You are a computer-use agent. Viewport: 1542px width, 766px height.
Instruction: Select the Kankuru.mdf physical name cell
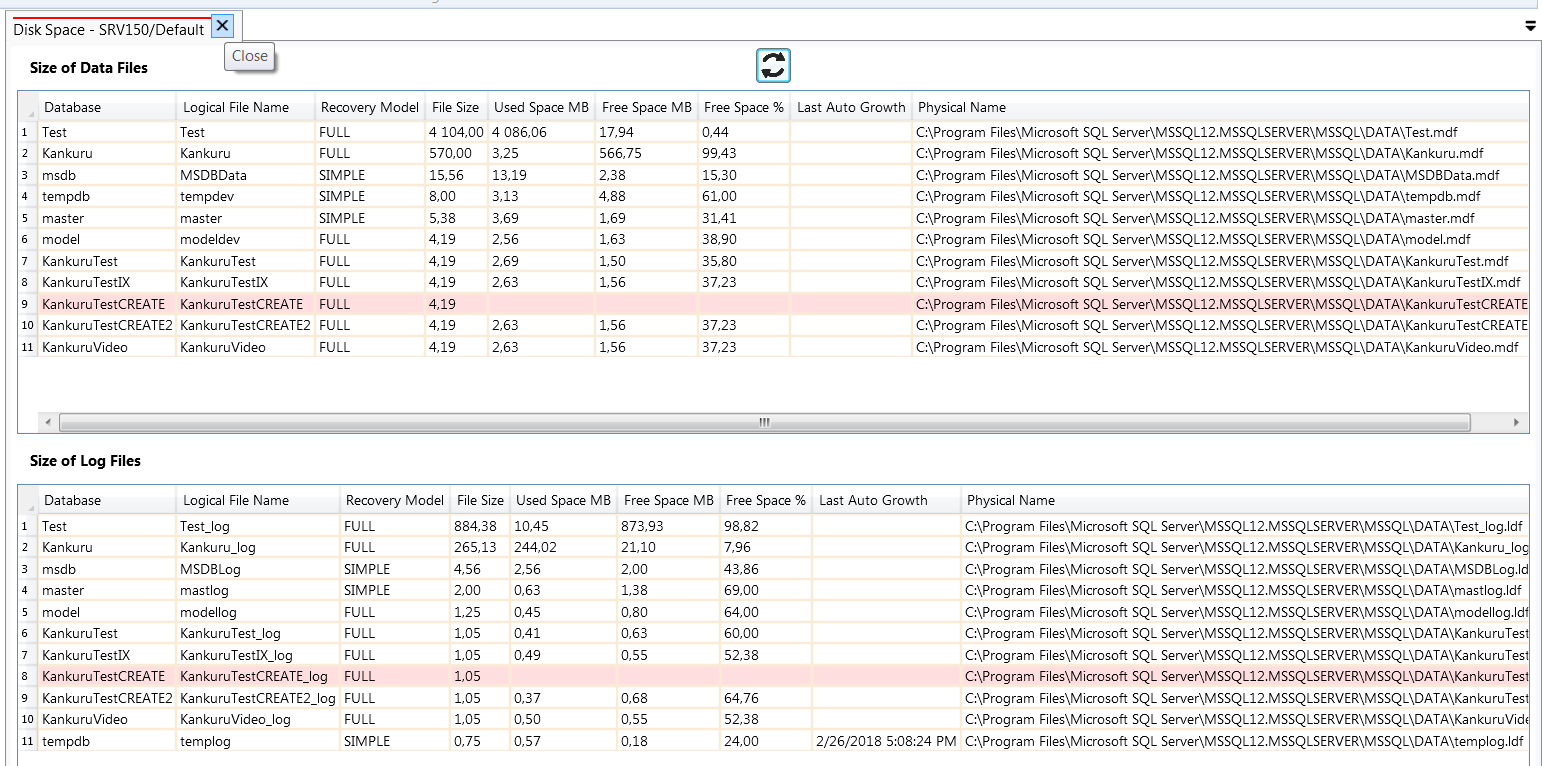pos(1220,153)
